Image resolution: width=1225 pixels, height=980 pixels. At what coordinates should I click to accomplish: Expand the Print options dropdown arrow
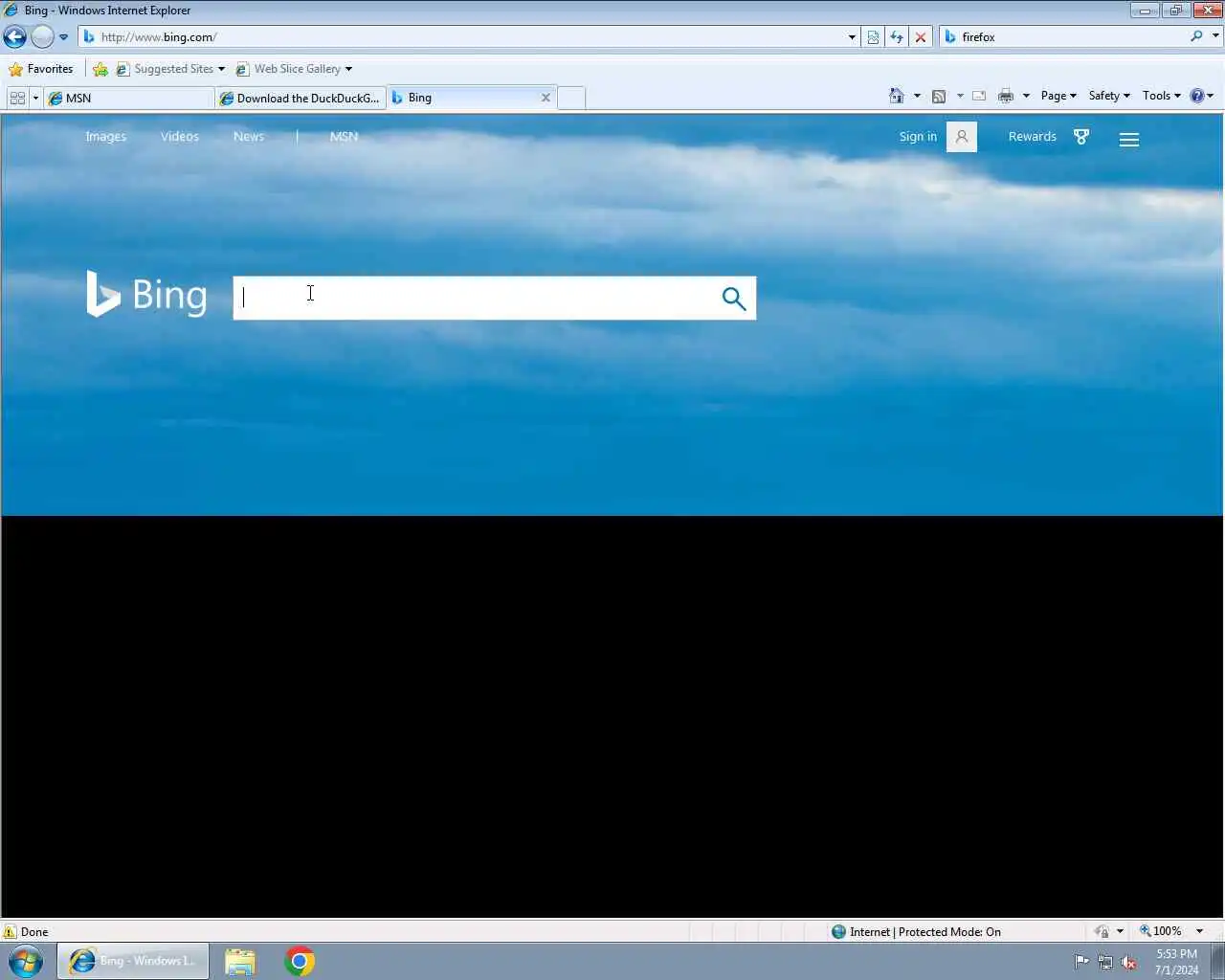click(x=1026, y=96)
